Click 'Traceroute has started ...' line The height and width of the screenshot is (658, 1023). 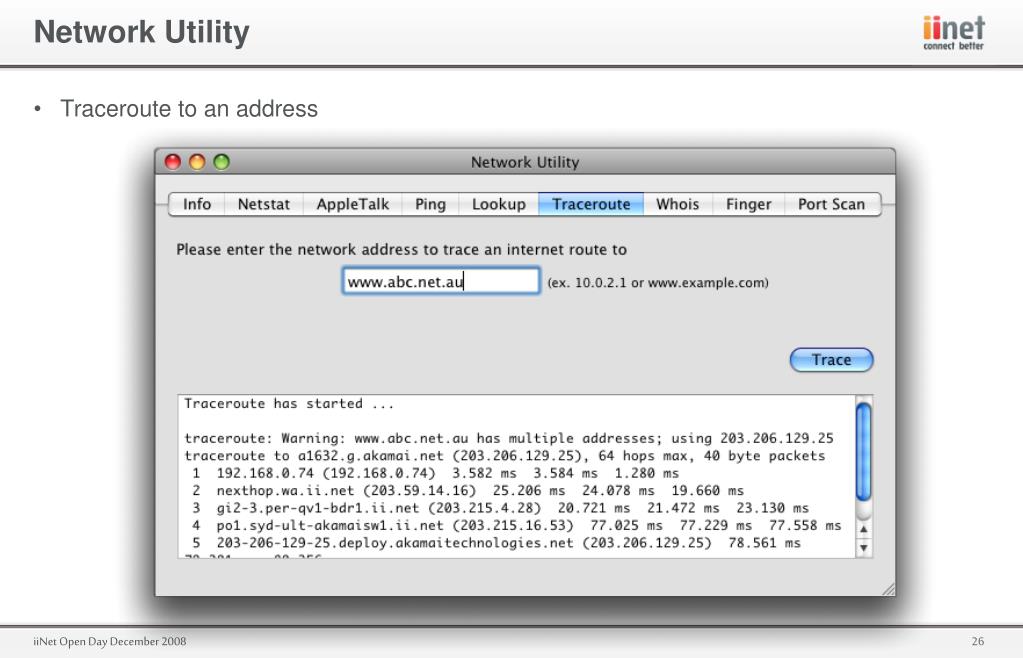click(x=289, y=404)
